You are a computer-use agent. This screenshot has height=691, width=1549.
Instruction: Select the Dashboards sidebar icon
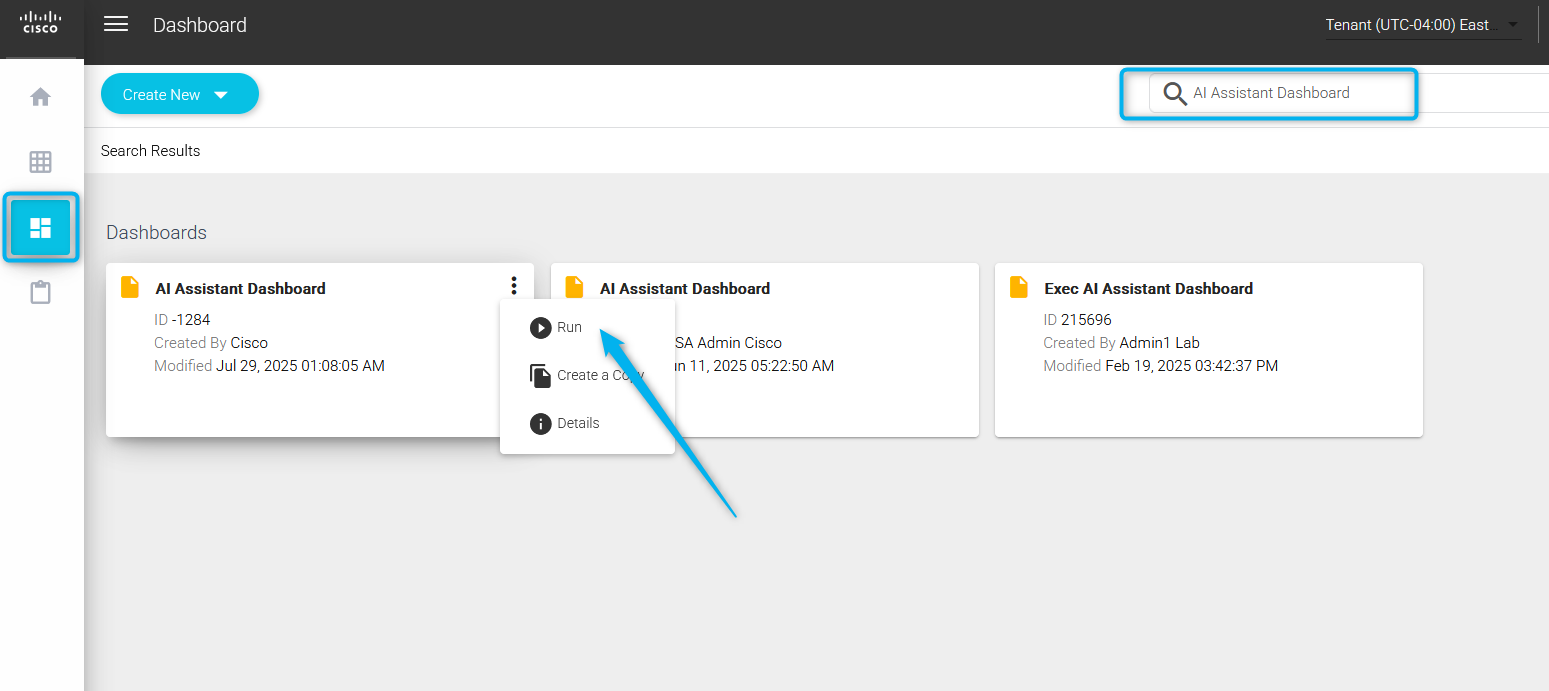[40, 228]
